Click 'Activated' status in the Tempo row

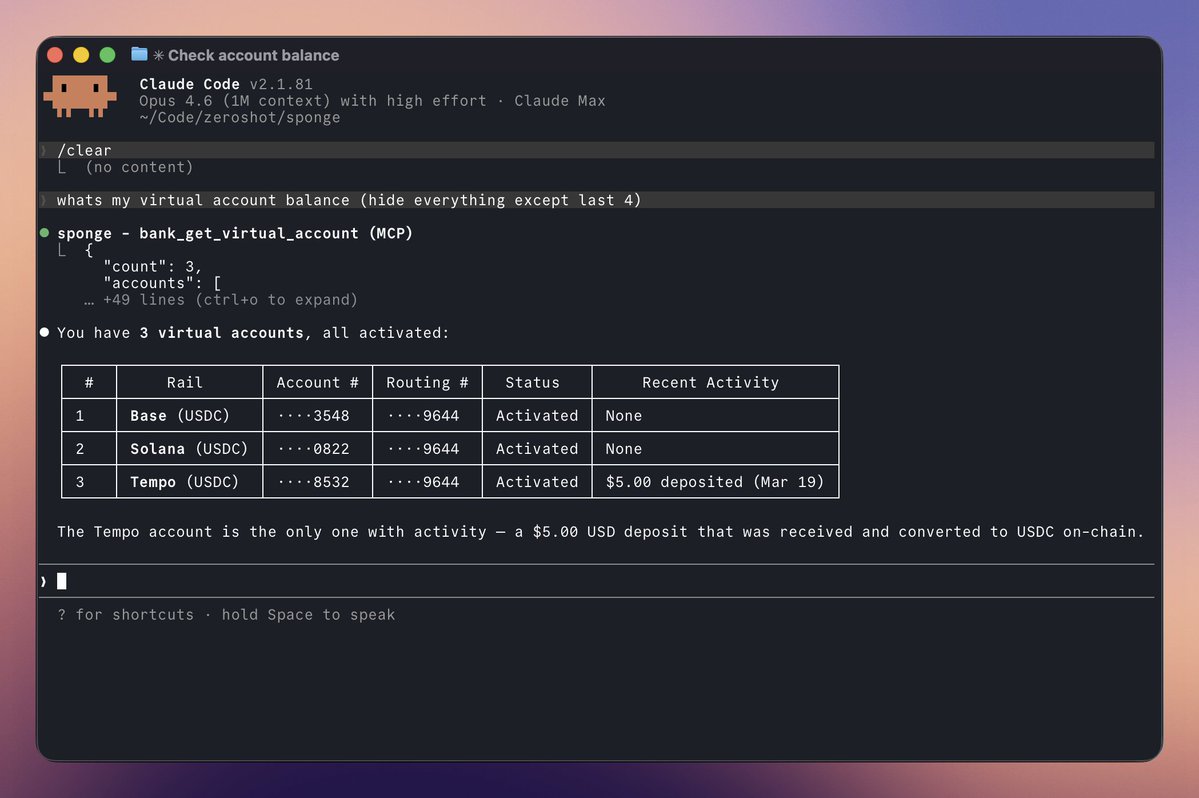(x=537, y=482)
